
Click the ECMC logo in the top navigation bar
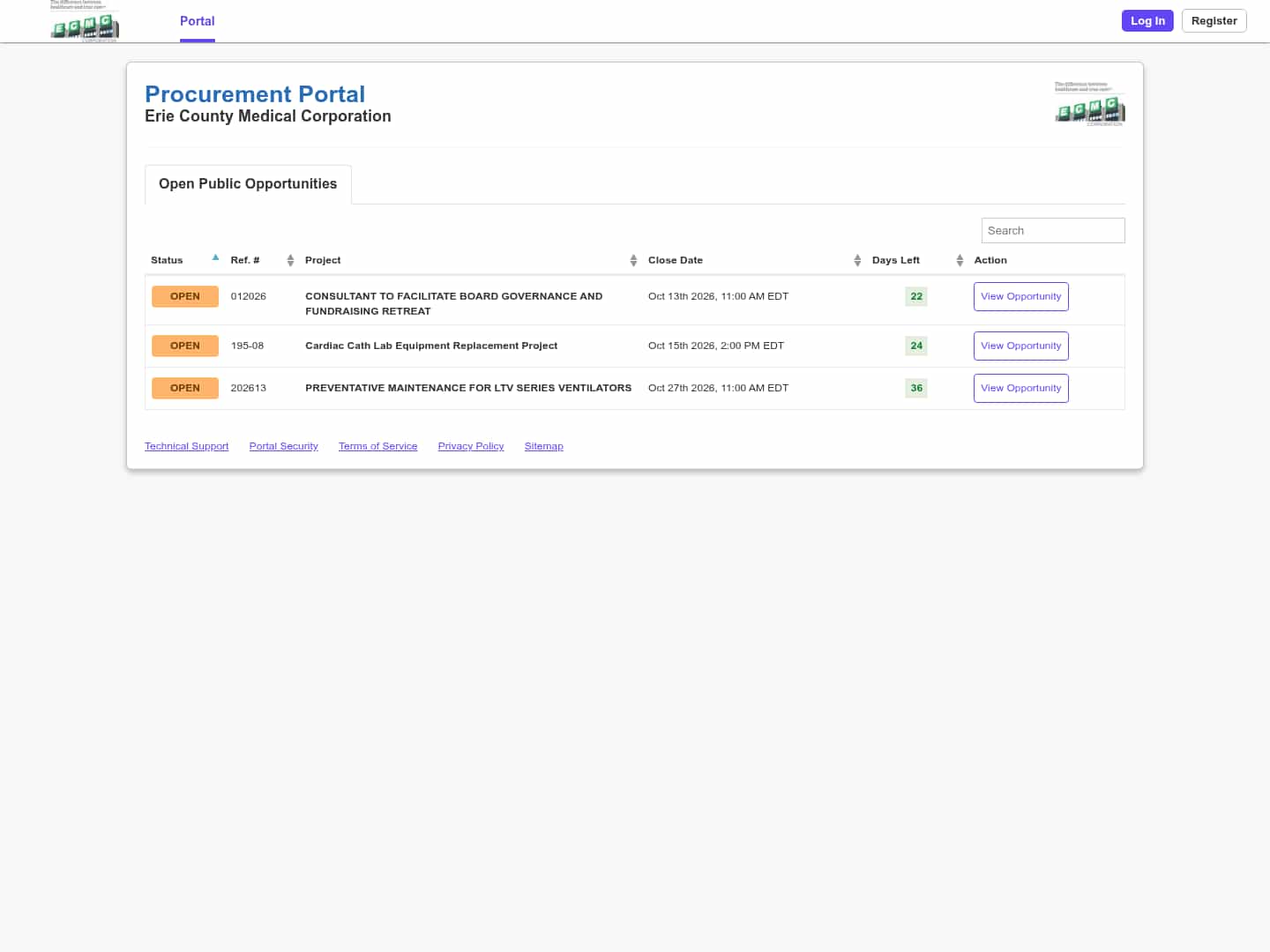tap(85, 21)
